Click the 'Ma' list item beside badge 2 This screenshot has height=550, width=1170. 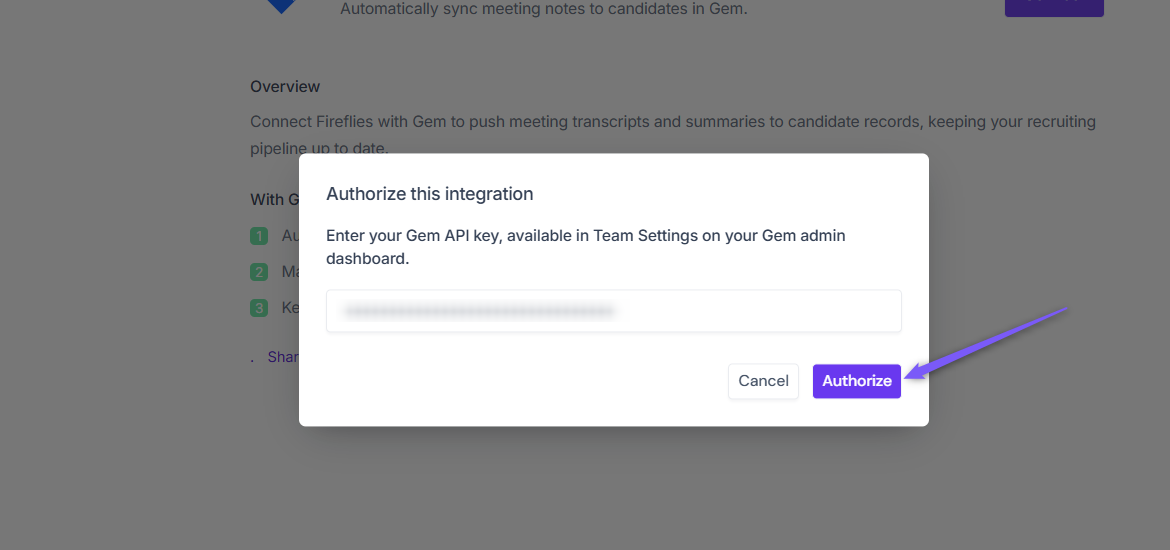pyautogui.click(x=290, y=272)
